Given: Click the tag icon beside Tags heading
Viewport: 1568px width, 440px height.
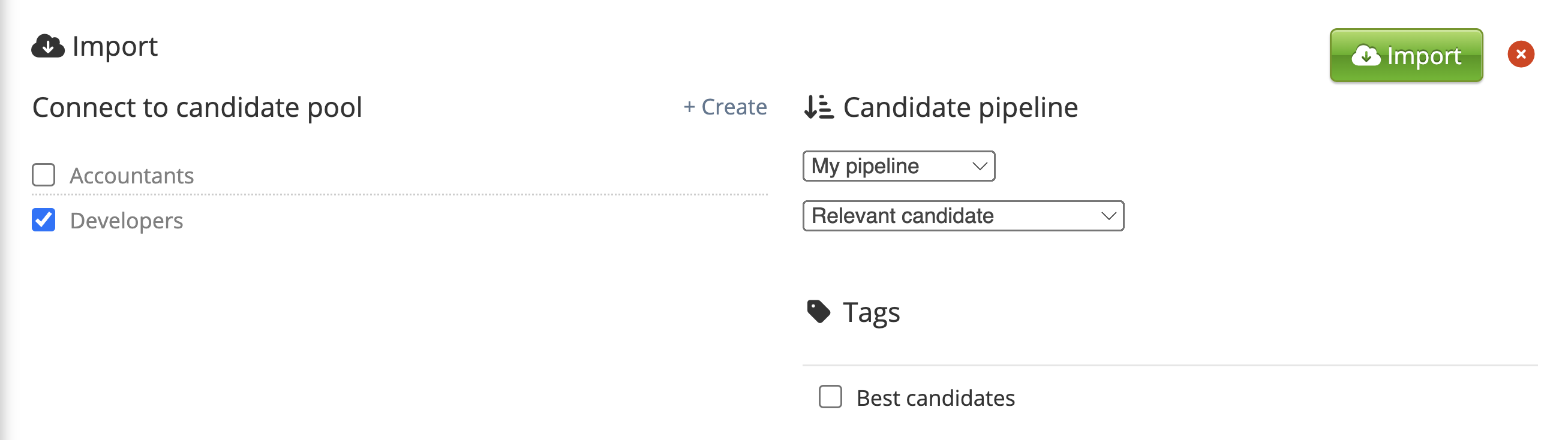Looking at the screenshot, I should [x=818, y=312].
